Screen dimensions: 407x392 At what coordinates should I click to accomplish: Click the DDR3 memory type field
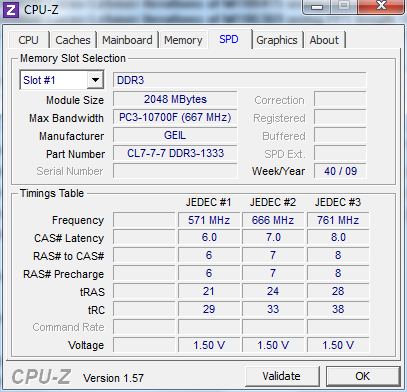click(x=239, y=80)
